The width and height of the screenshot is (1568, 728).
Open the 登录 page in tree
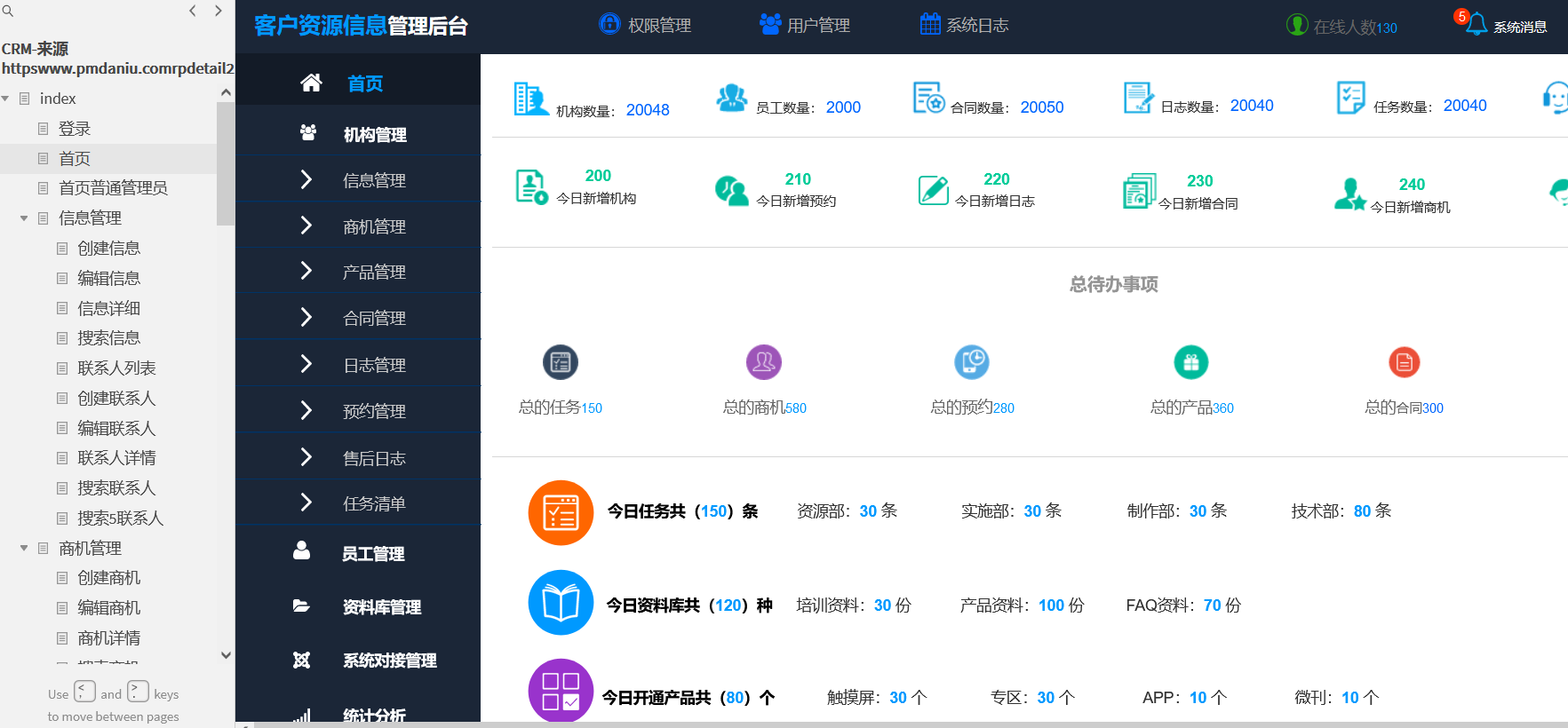click(75, 129)
